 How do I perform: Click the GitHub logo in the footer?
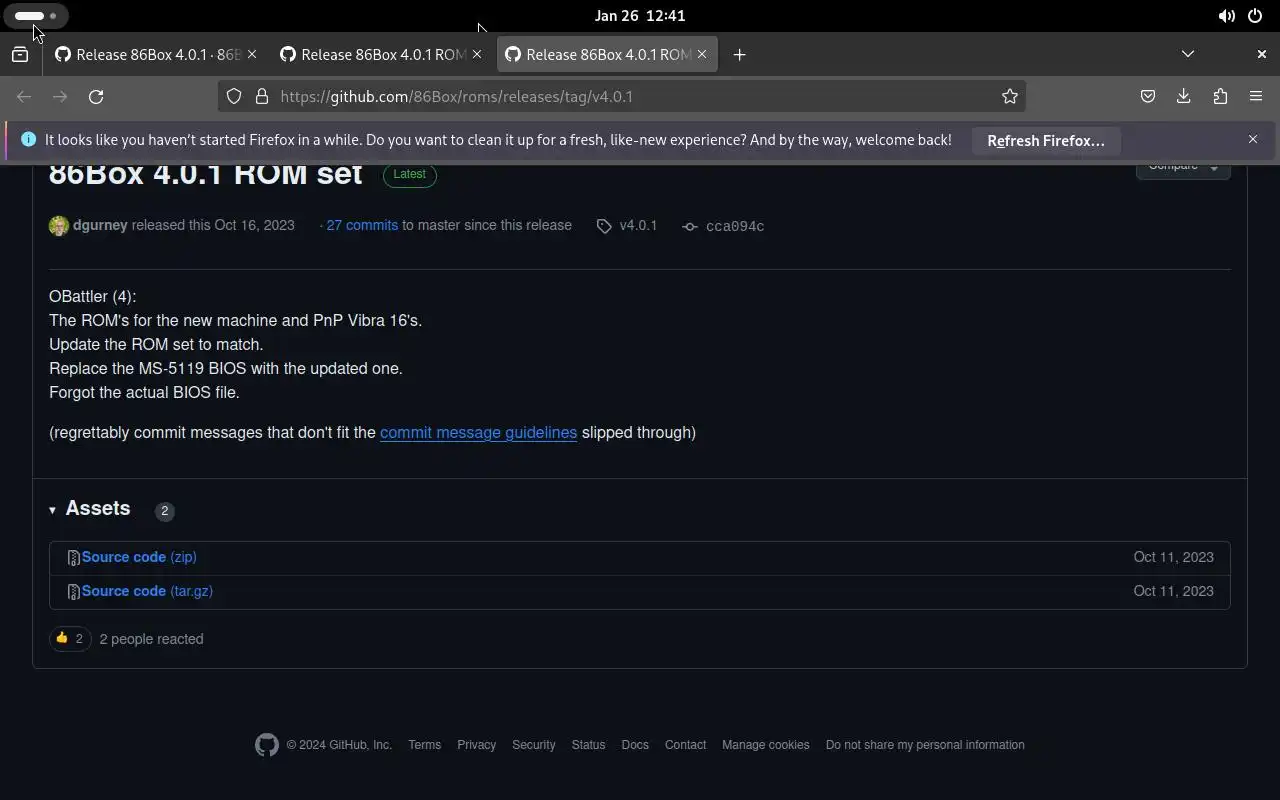point(267,745)
